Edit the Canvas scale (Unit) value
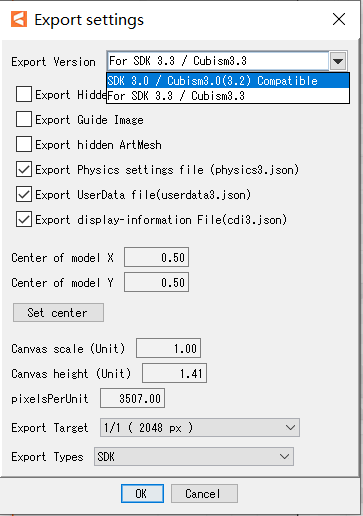Image resolution: width=363 pixels, height=516 pixels. (168, 348)
